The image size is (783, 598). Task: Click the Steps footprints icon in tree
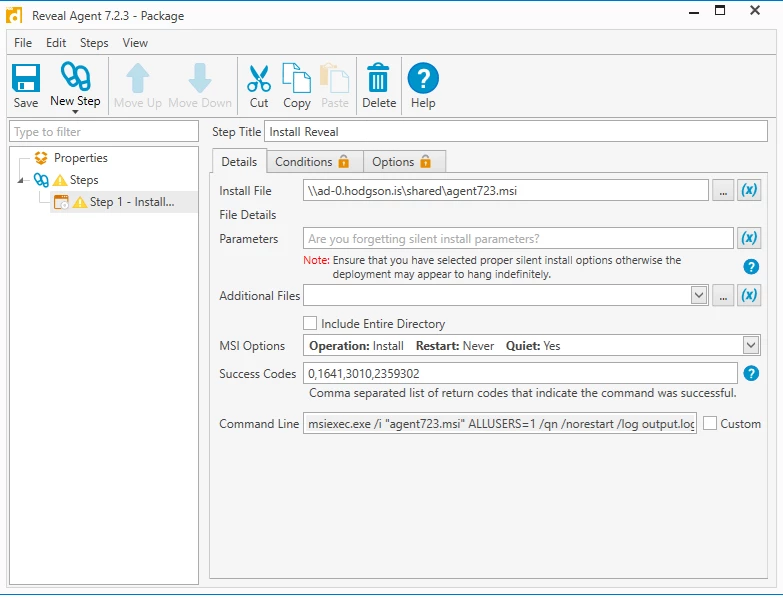click(x=41, y=180)
